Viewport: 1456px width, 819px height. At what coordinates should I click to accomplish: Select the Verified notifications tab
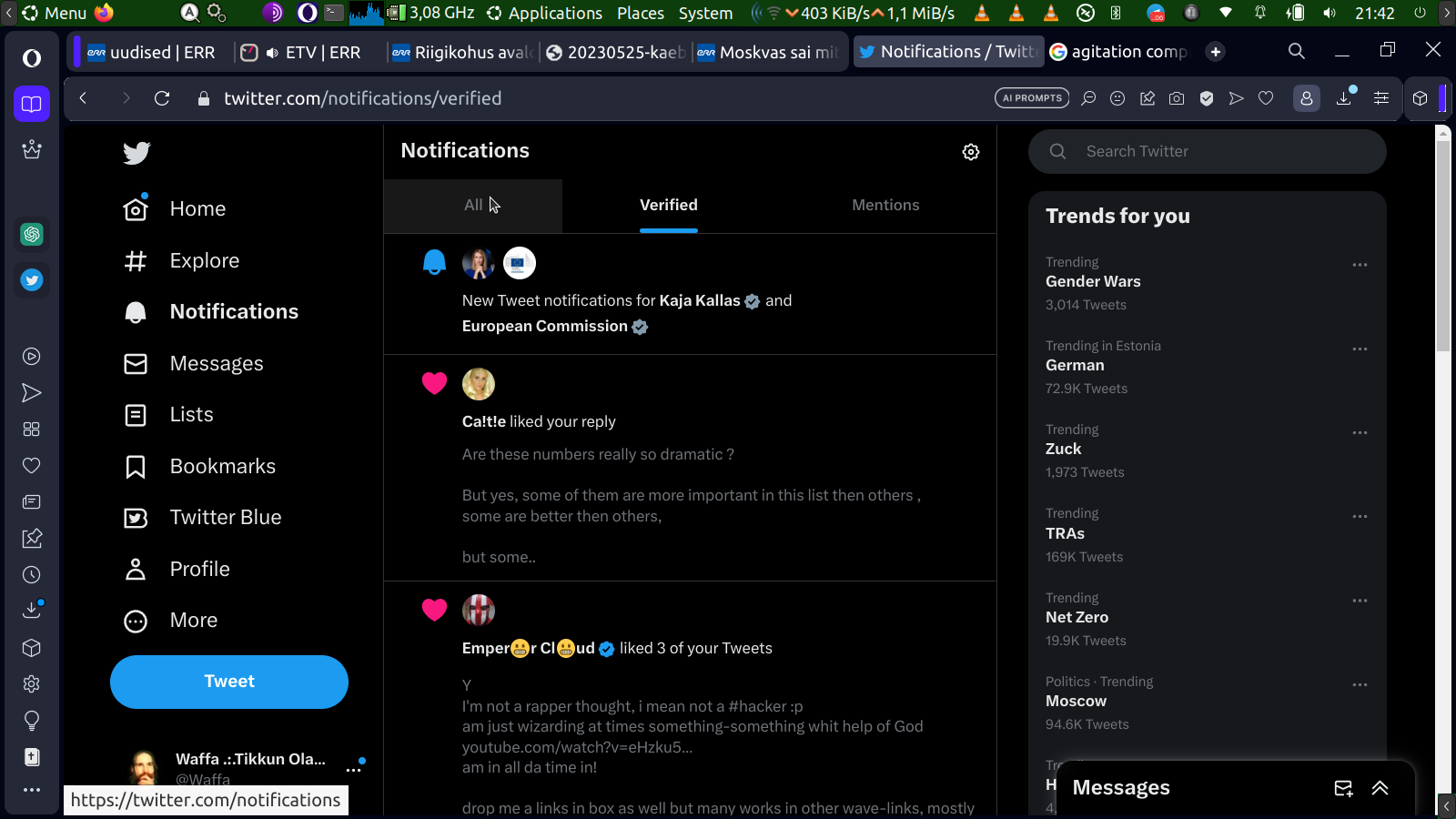point(669,206)
